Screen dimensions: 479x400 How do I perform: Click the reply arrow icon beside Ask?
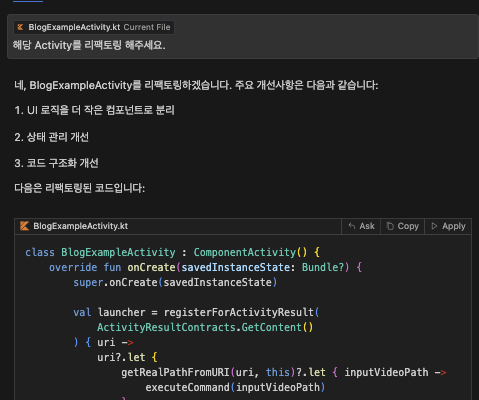point(352,226)
